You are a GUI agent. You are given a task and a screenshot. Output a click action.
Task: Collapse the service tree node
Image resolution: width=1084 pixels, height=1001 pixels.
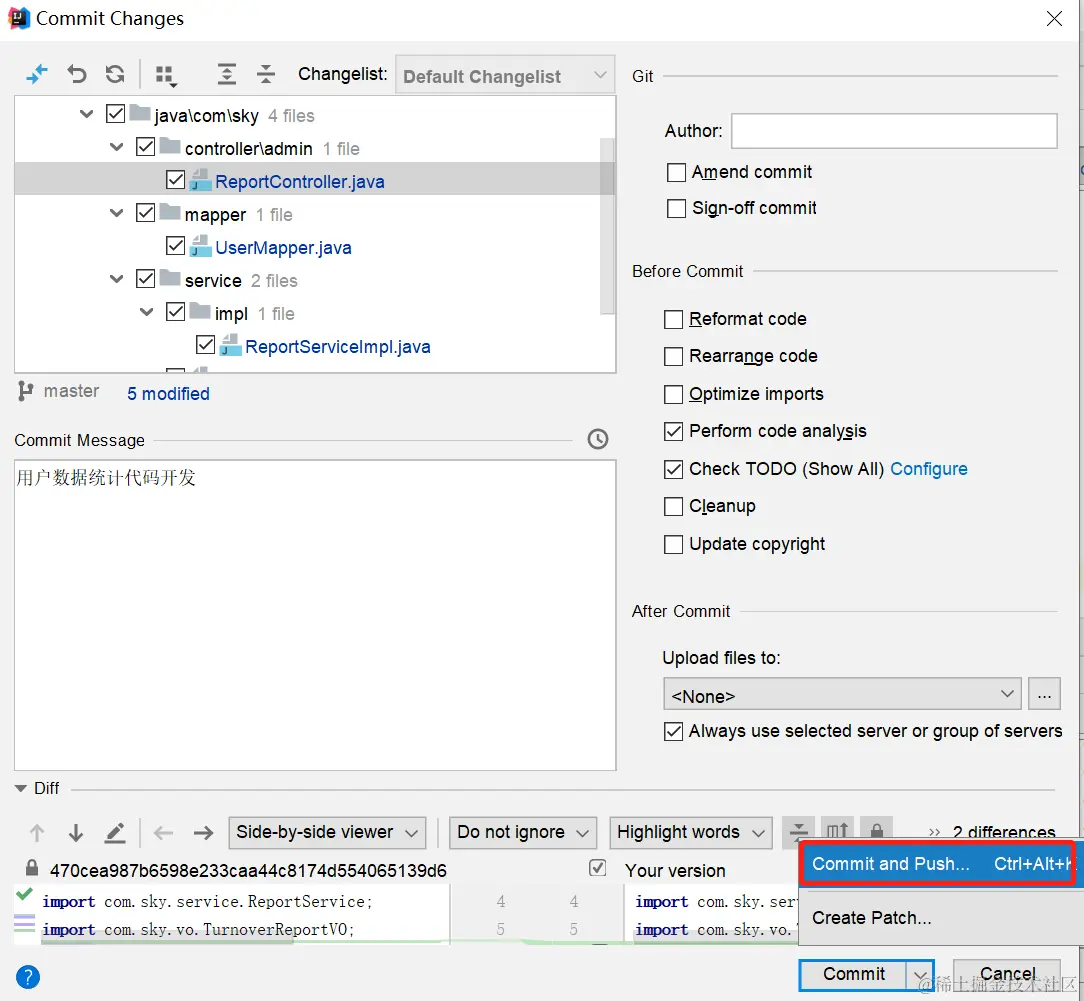coord(116,279)
